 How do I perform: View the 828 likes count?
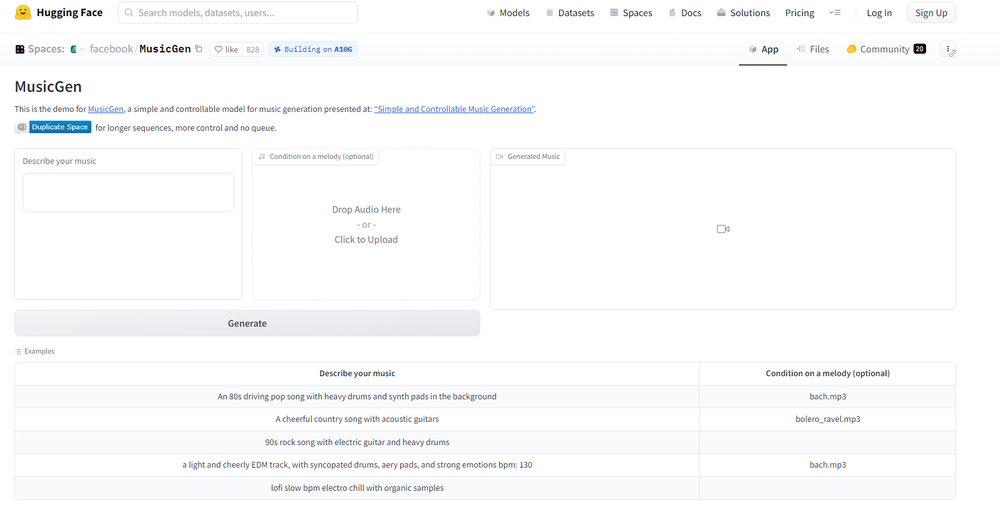(253, 49)
